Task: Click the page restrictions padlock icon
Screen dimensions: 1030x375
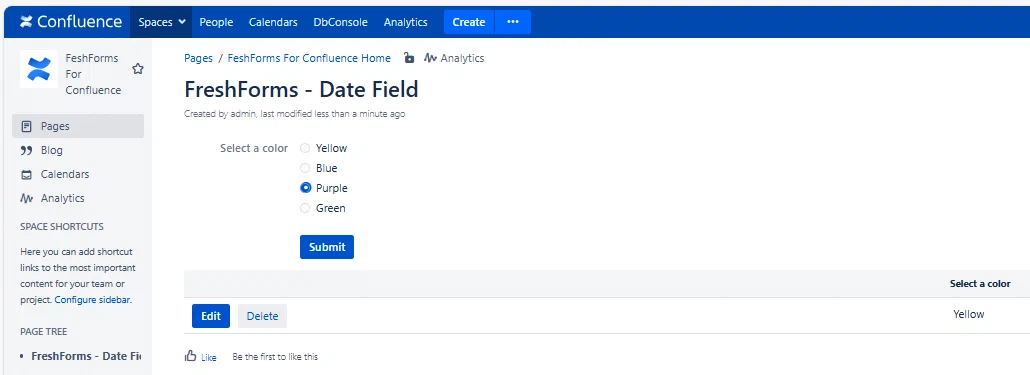Action: 409,58
